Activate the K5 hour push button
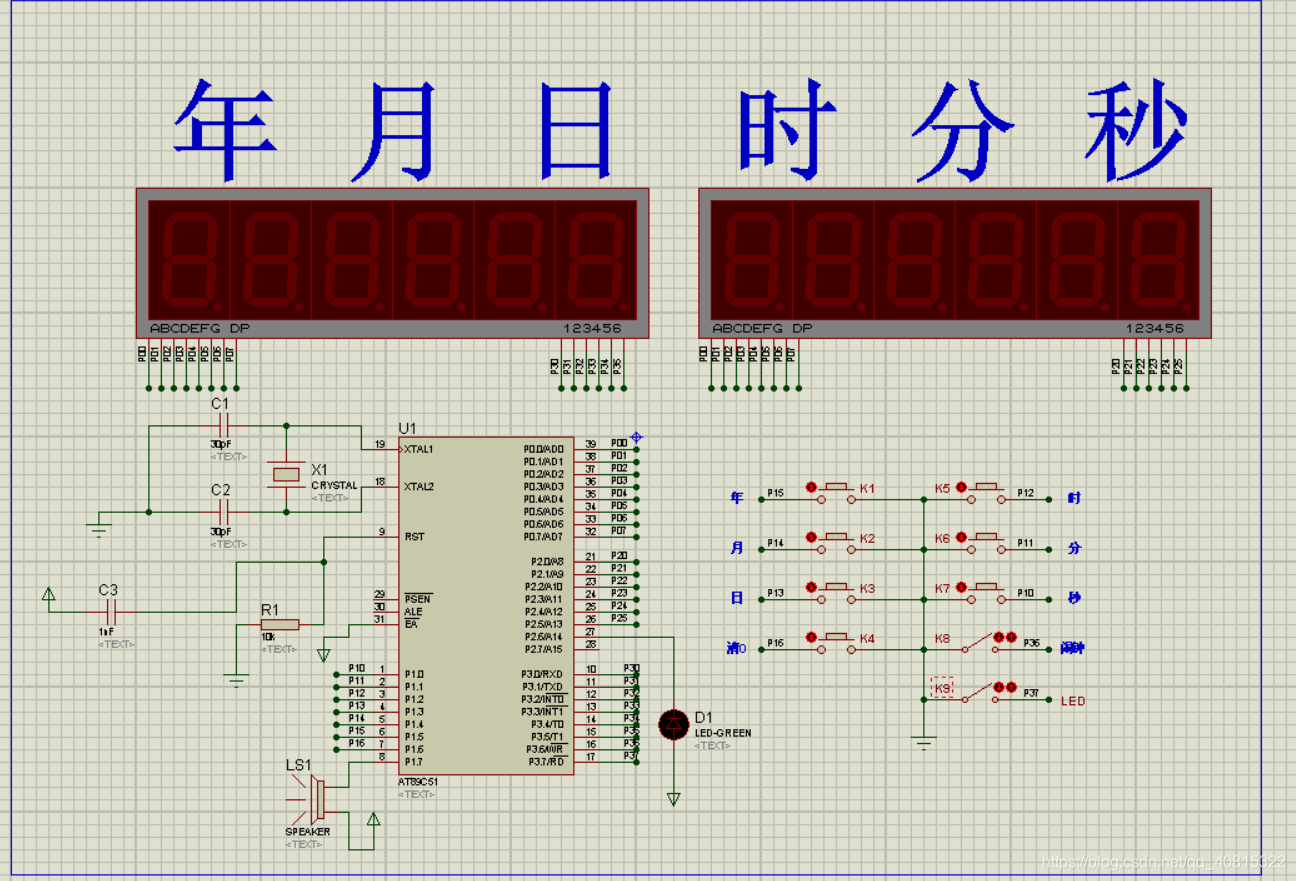 pyautogui.click(x=986, y=492)
